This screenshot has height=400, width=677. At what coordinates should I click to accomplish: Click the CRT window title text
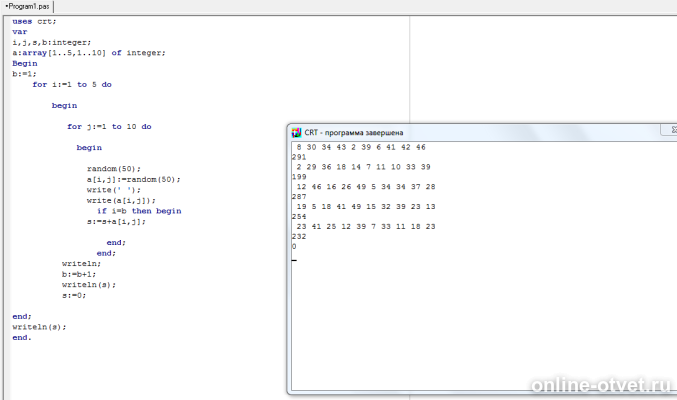point(354,133)
